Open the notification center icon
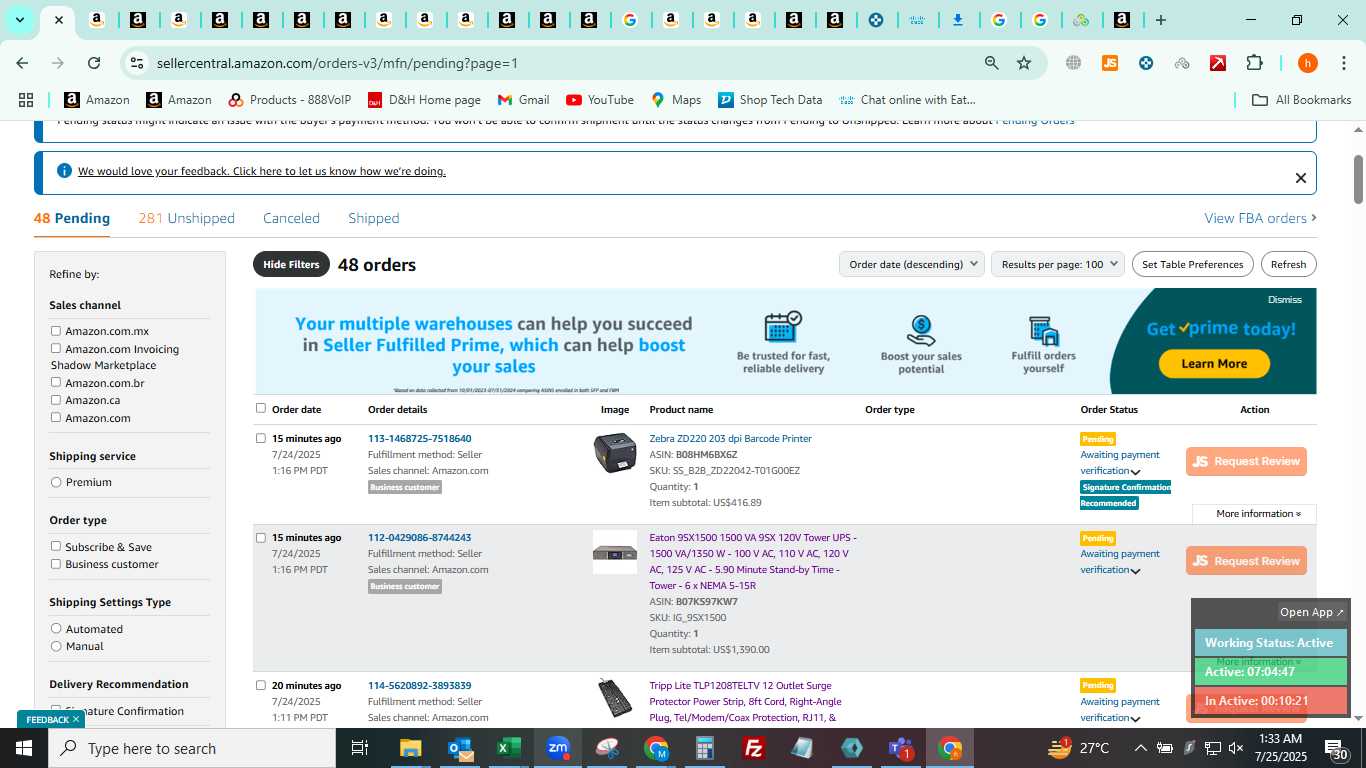1366x768 pixels. (x=1337, y=748)
